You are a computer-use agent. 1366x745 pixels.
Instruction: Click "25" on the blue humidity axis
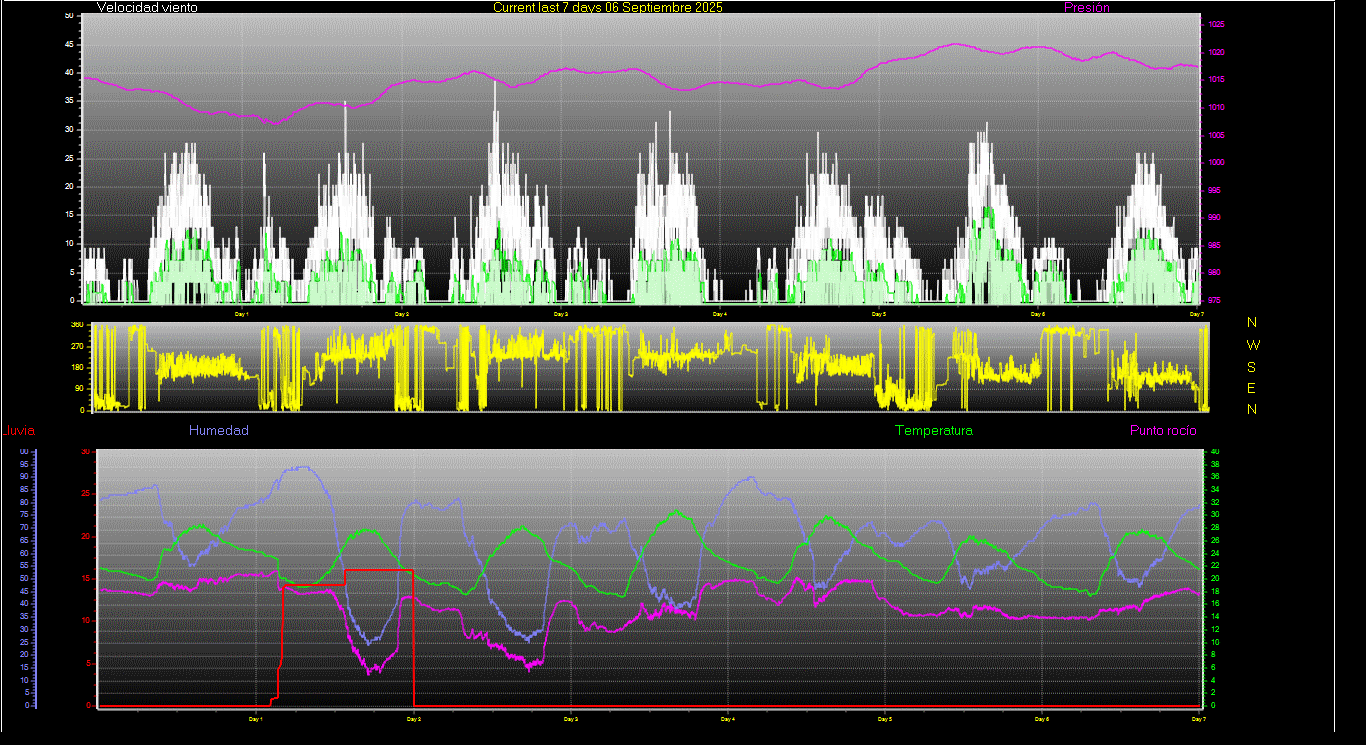[x=24, y=642]
